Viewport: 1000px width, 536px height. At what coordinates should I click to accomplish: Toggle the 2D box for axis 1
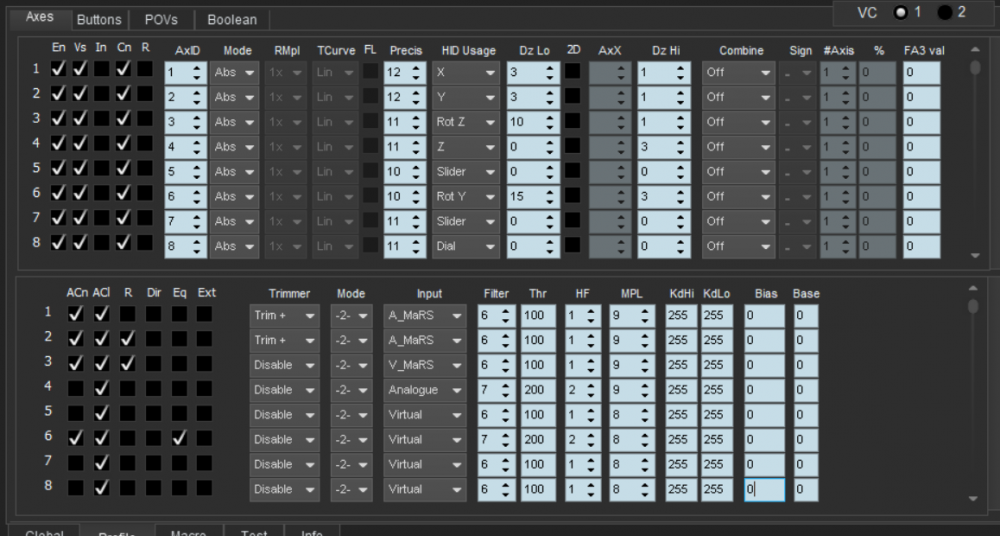point(572,72)
